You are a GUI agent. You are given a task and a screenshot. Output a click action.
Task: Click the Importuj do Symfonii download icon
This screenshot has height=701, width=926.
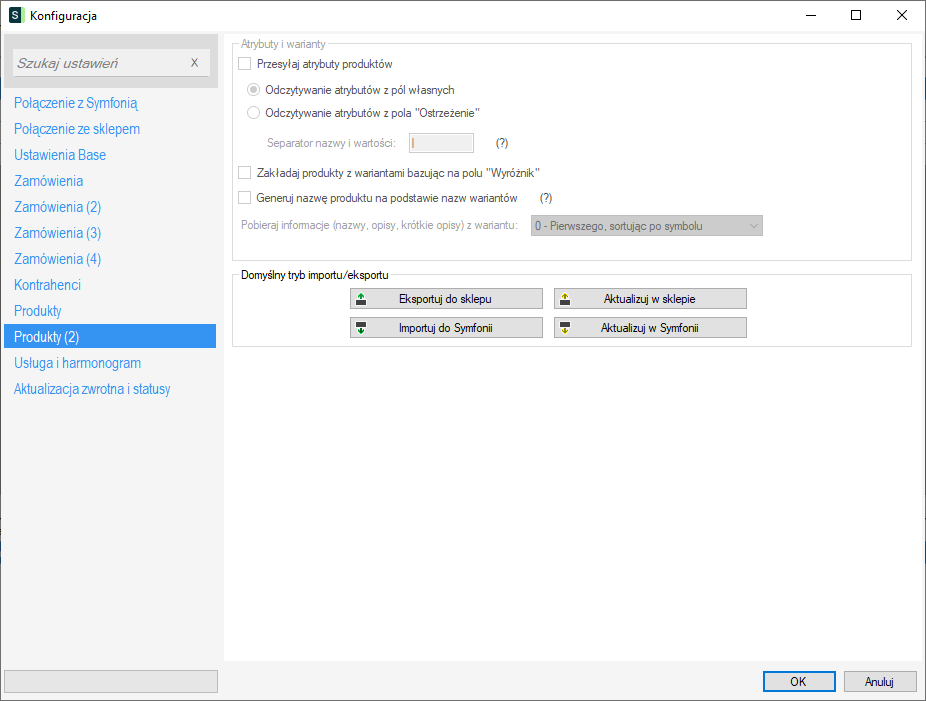point(361,328)
